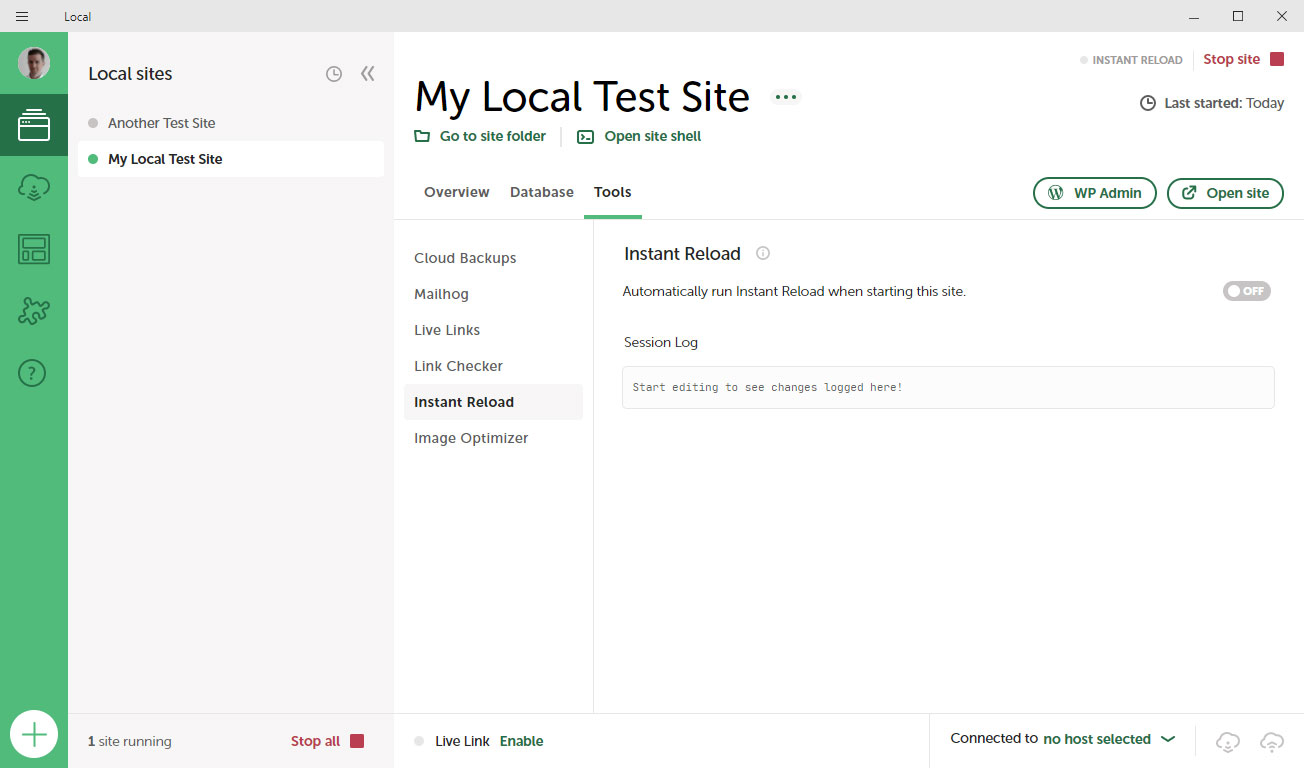Open the Local sites sidebar icon

click(x=34, y=125)
